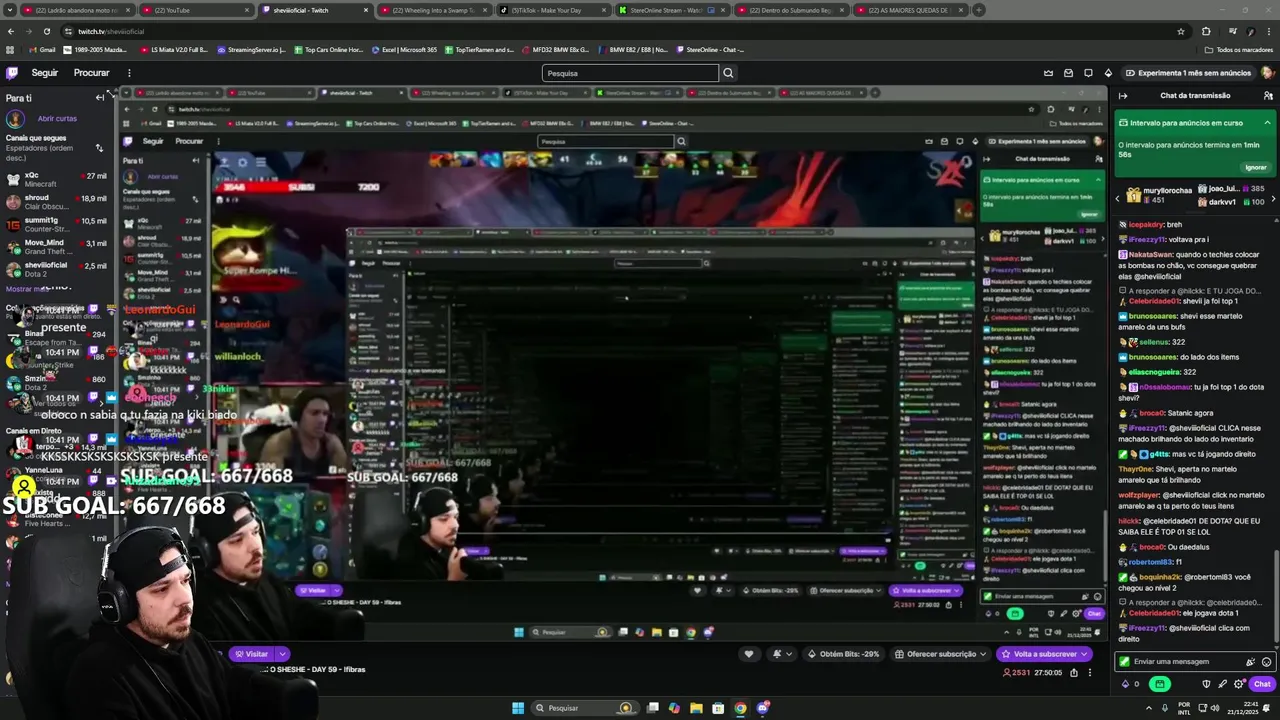This screenshot has height=720, width=1280.
Task: Click the Obtém Bits -29% button
Action: (x=842, y=654)
